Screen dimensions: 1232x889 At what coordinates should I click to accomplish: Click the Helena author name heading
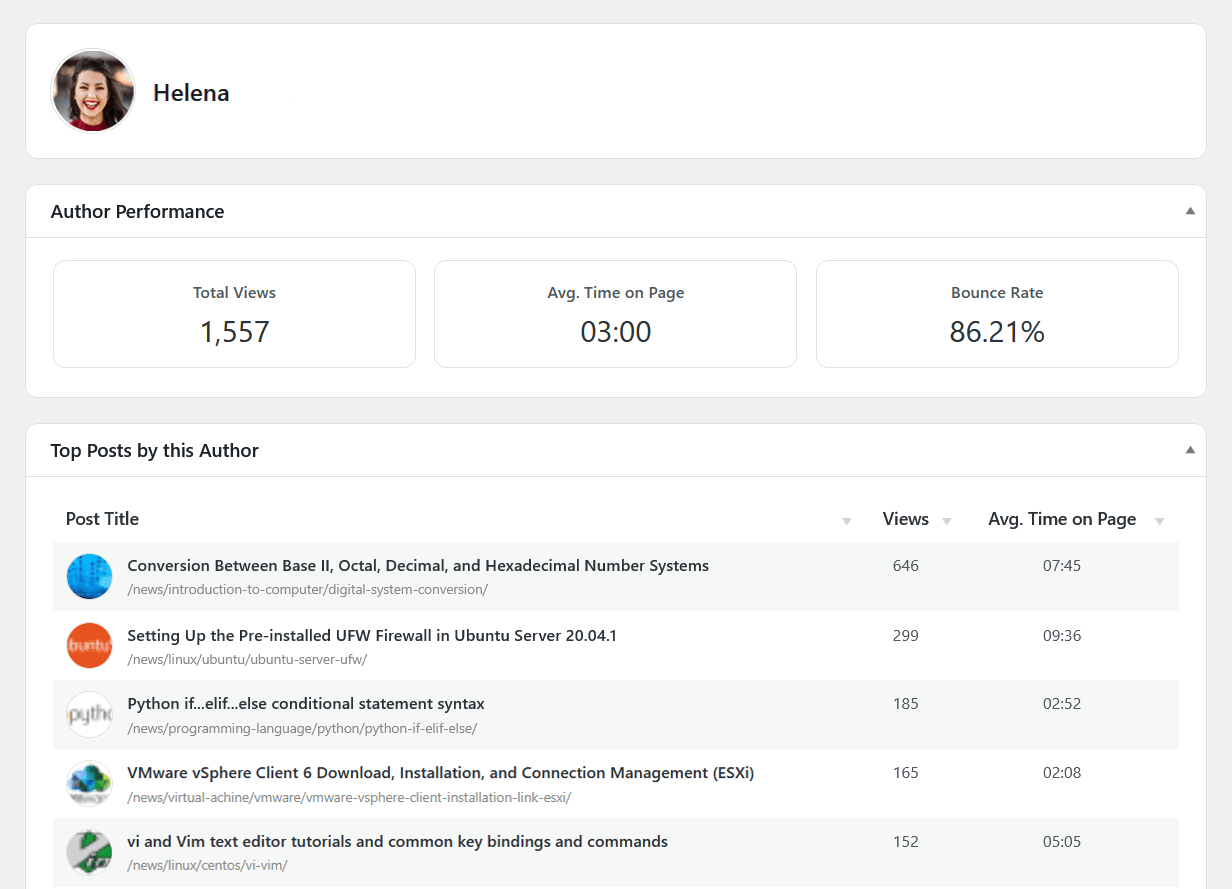coord(190,92)
